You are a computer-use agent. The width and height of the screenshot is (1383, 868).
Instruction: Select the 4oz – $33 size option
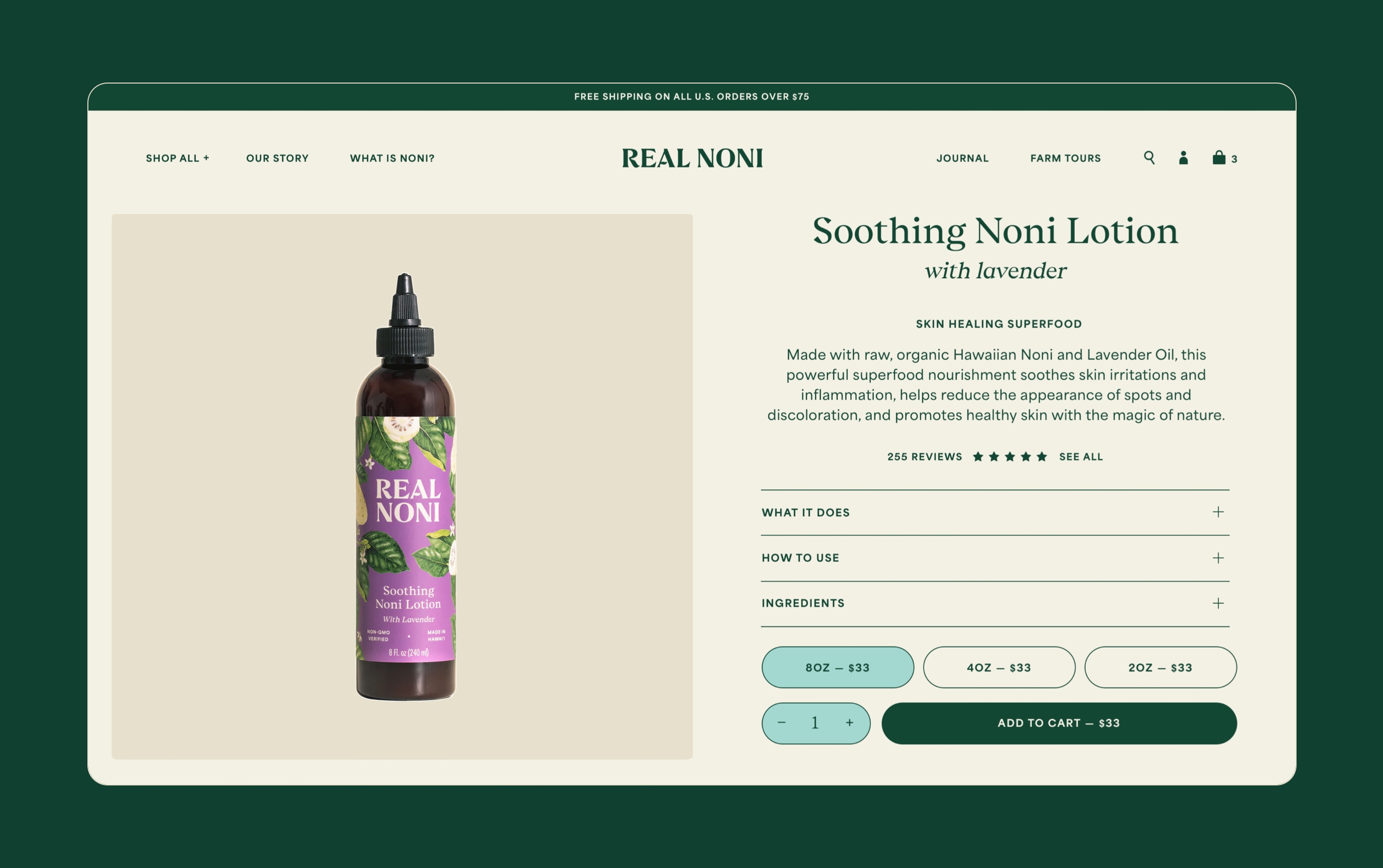[999, 667]
